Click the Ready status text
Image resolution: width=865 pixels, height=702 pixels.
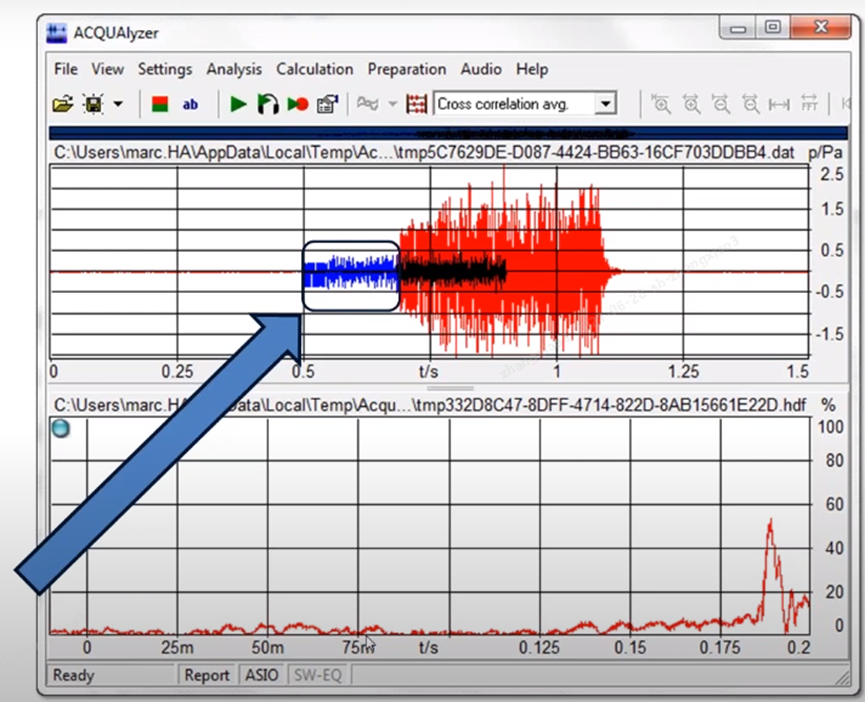point(73,675)
